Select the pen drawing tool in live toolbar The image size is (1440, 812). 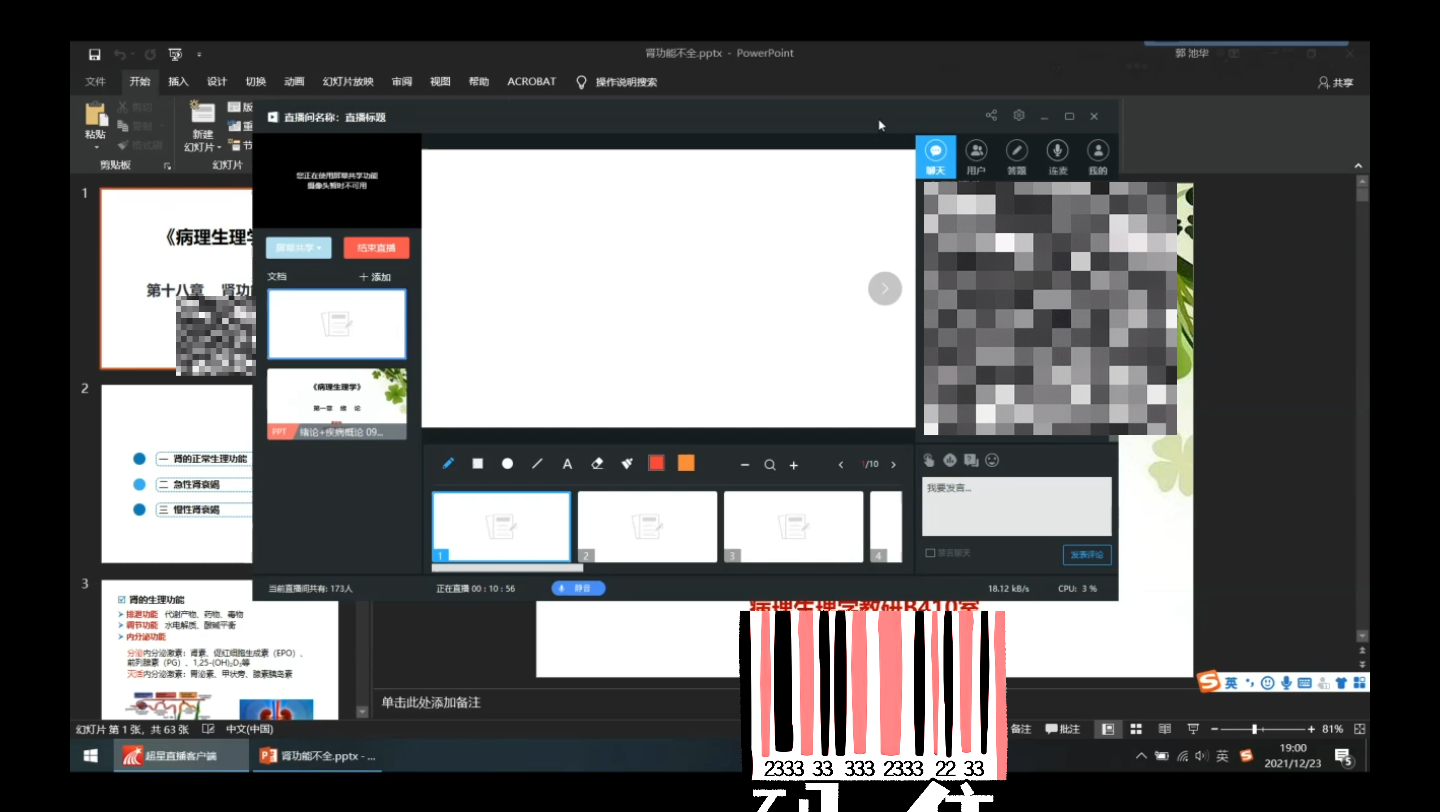[x=448, y=464]
